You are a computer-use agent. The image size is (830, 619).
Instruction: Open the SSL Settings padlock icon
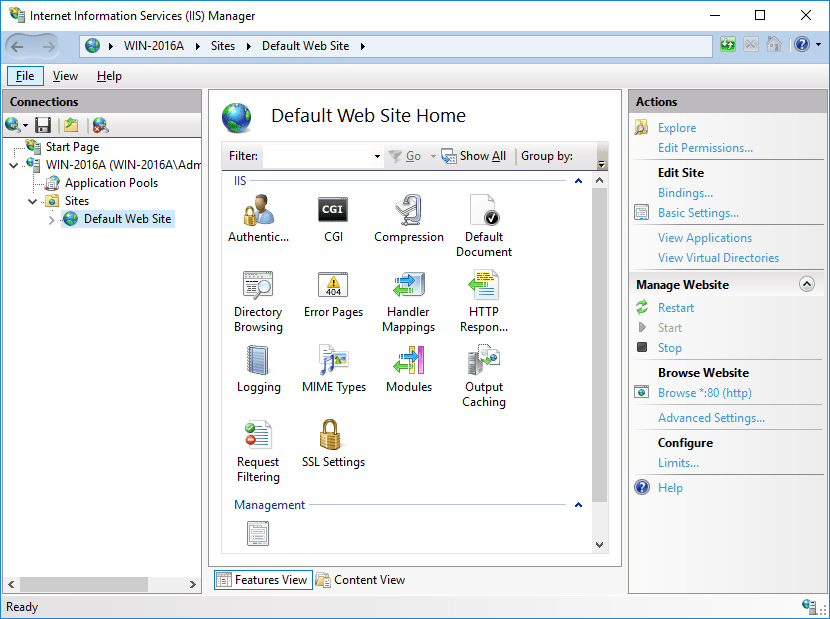click(x=333, y=436)
